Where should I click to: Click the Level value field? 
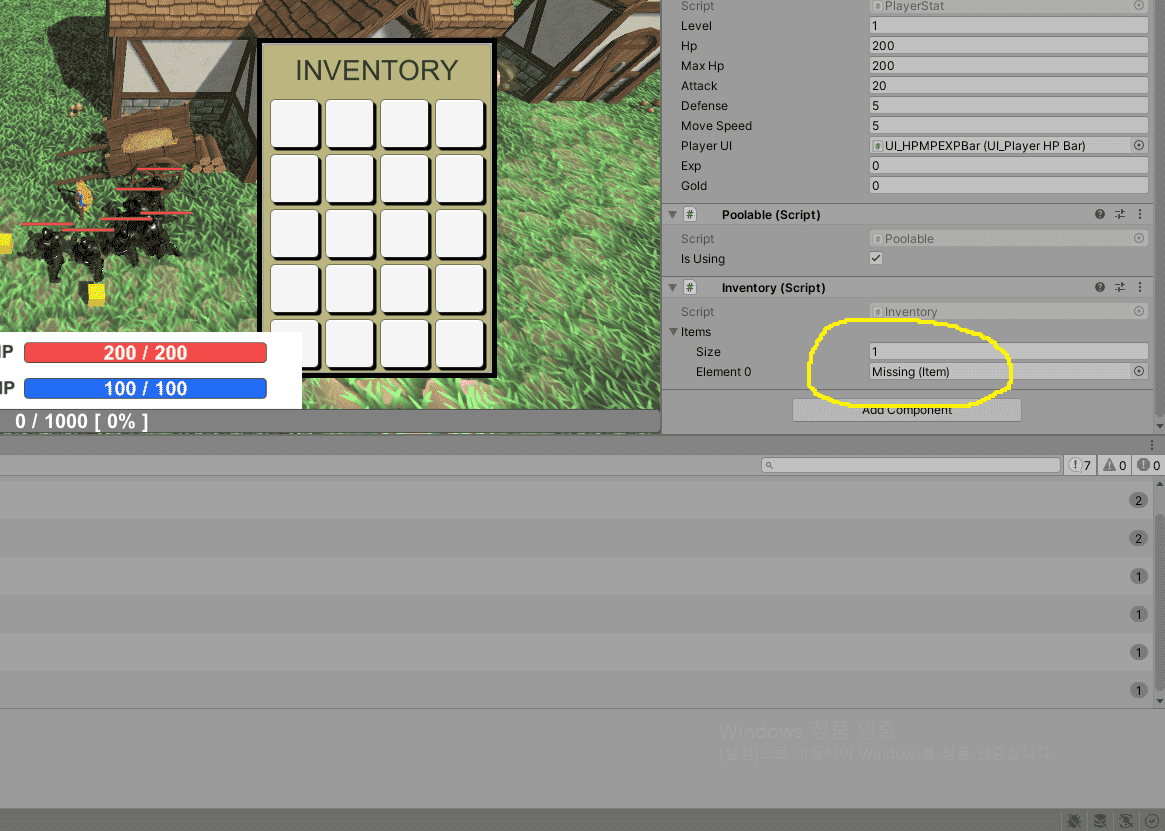coord(1008,25)
